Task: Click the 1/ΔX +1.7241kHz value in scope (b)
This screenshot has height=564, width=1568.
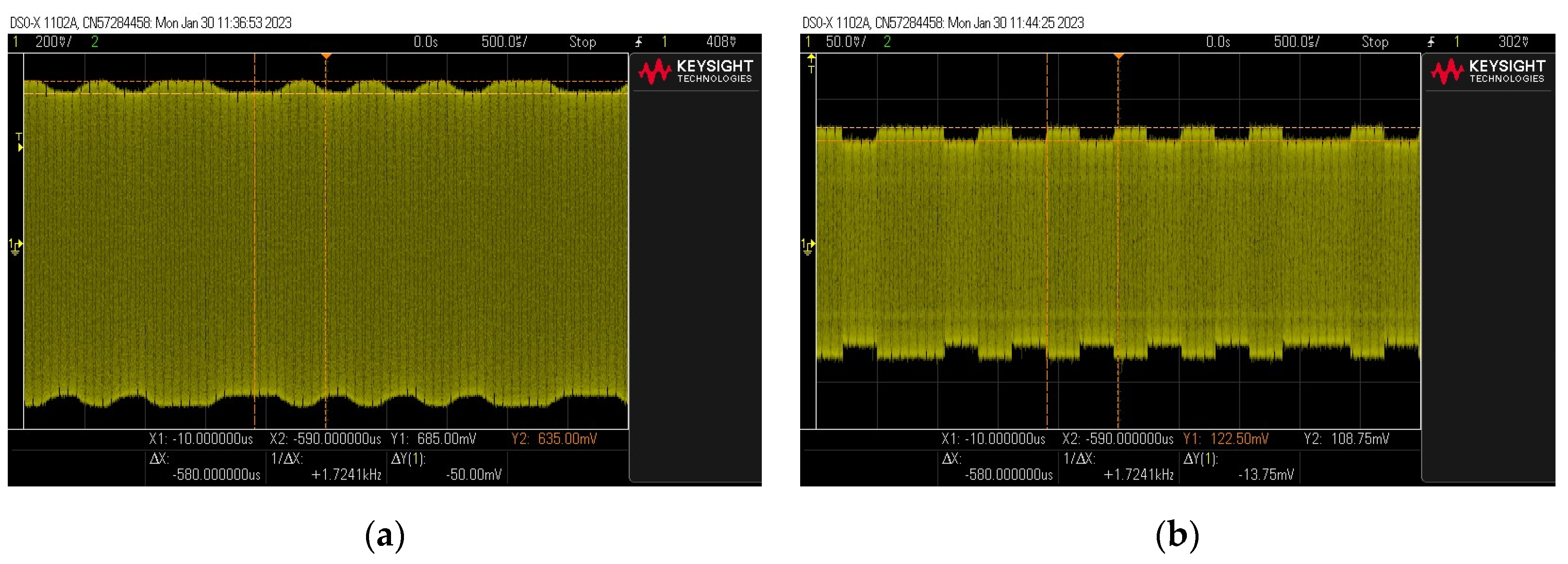Action: (1139, 474)
